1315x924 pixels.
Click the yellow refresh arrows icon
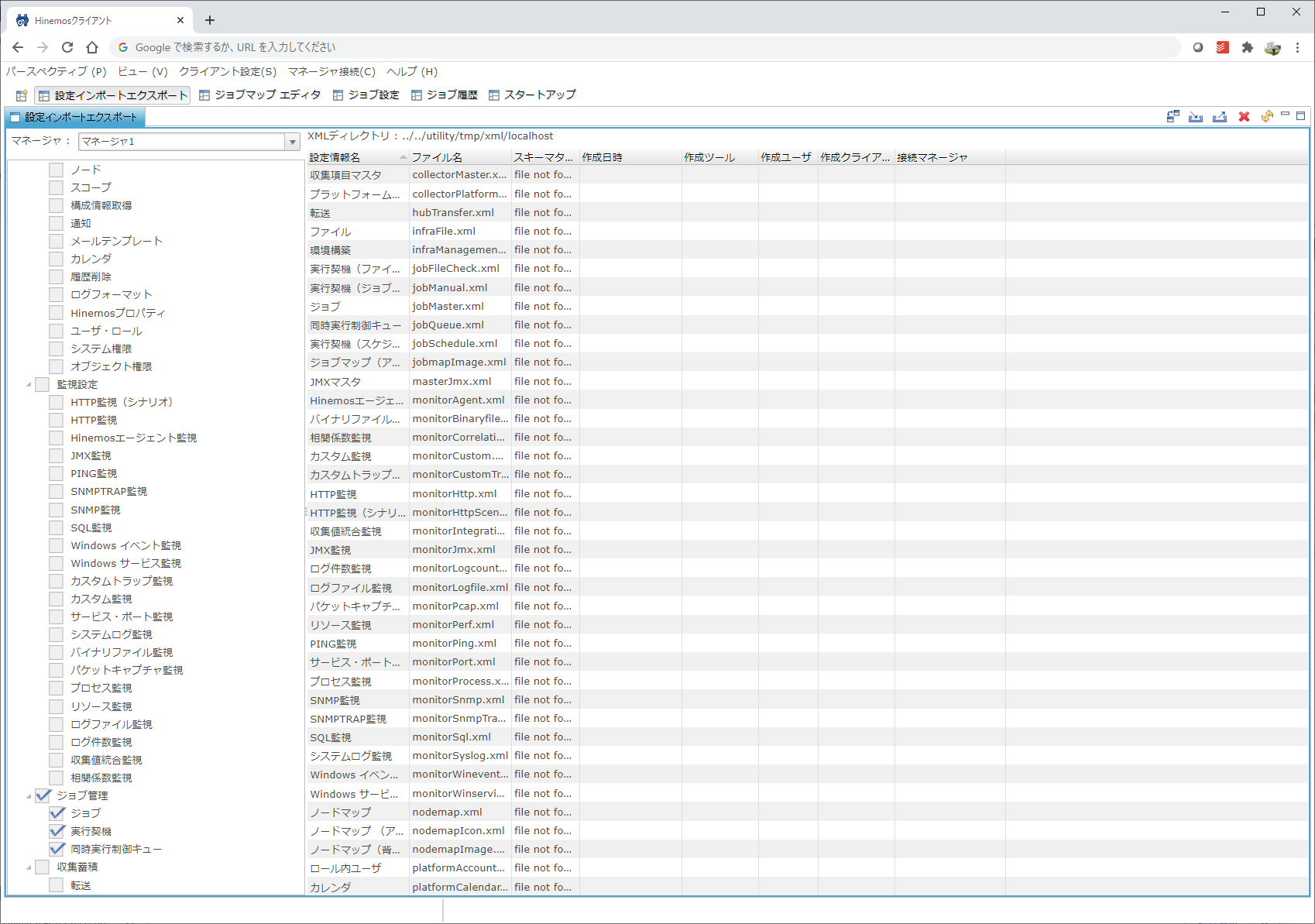pyautogui.click(x=1267, y=116)
